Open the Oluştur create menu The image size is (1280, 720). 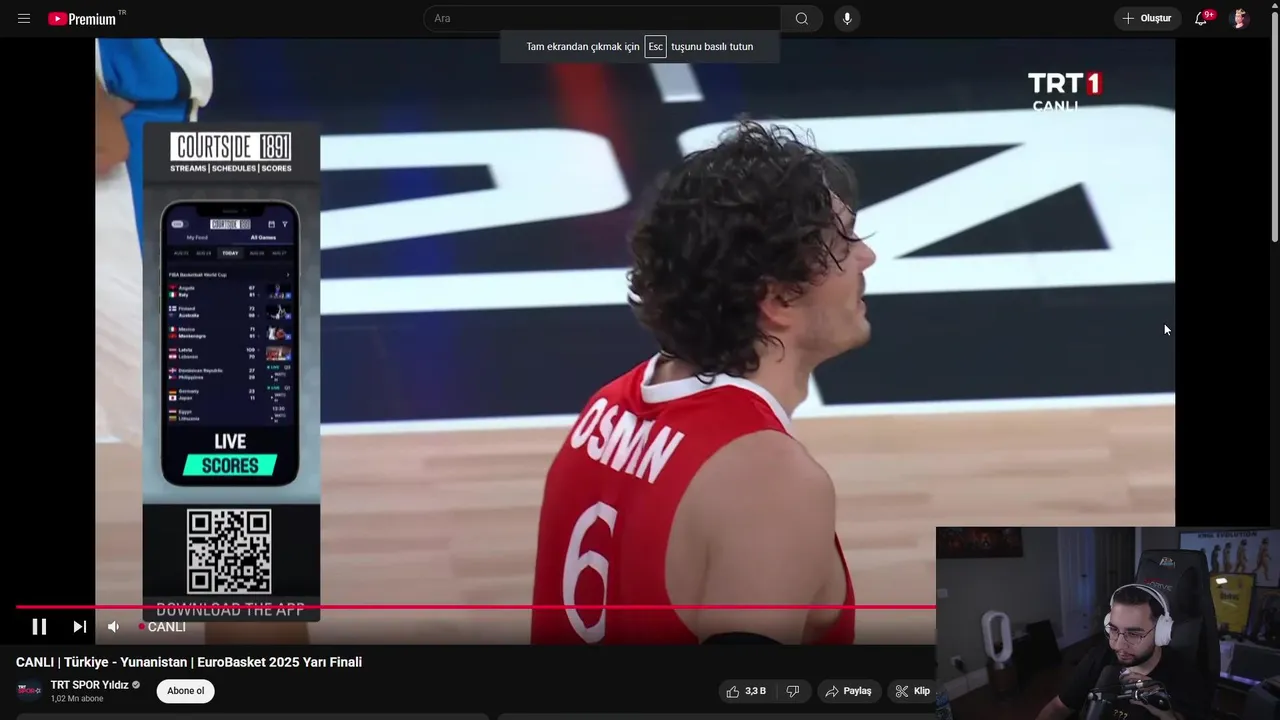click(1147, 19)
